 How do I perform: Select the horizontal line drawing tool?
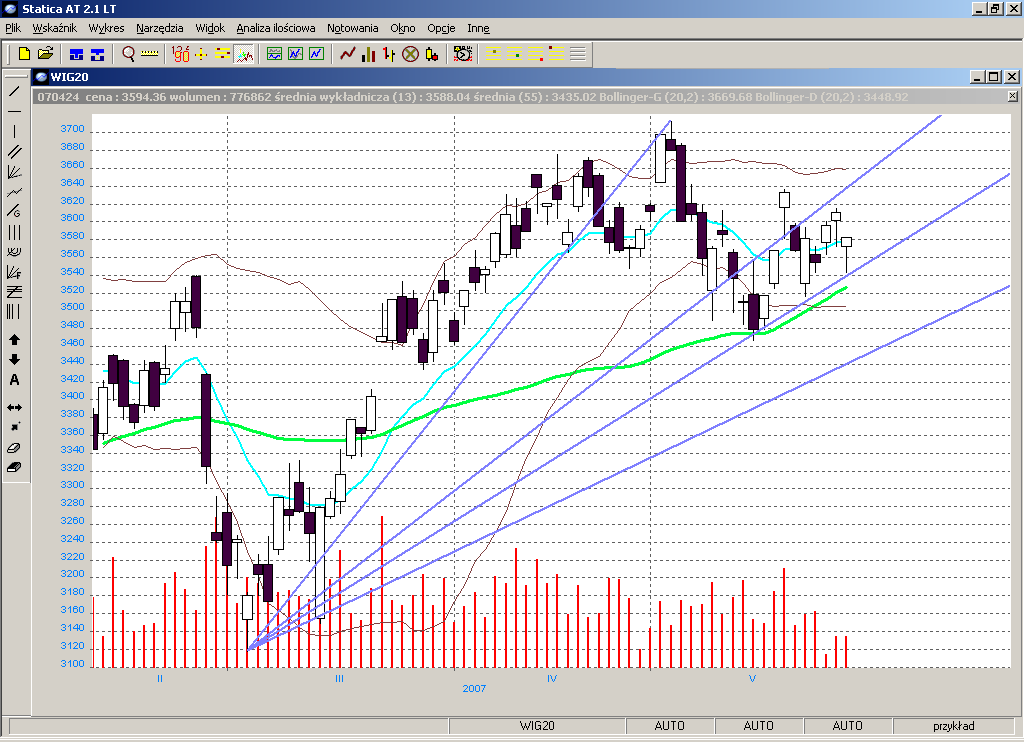tap(14, 111)
